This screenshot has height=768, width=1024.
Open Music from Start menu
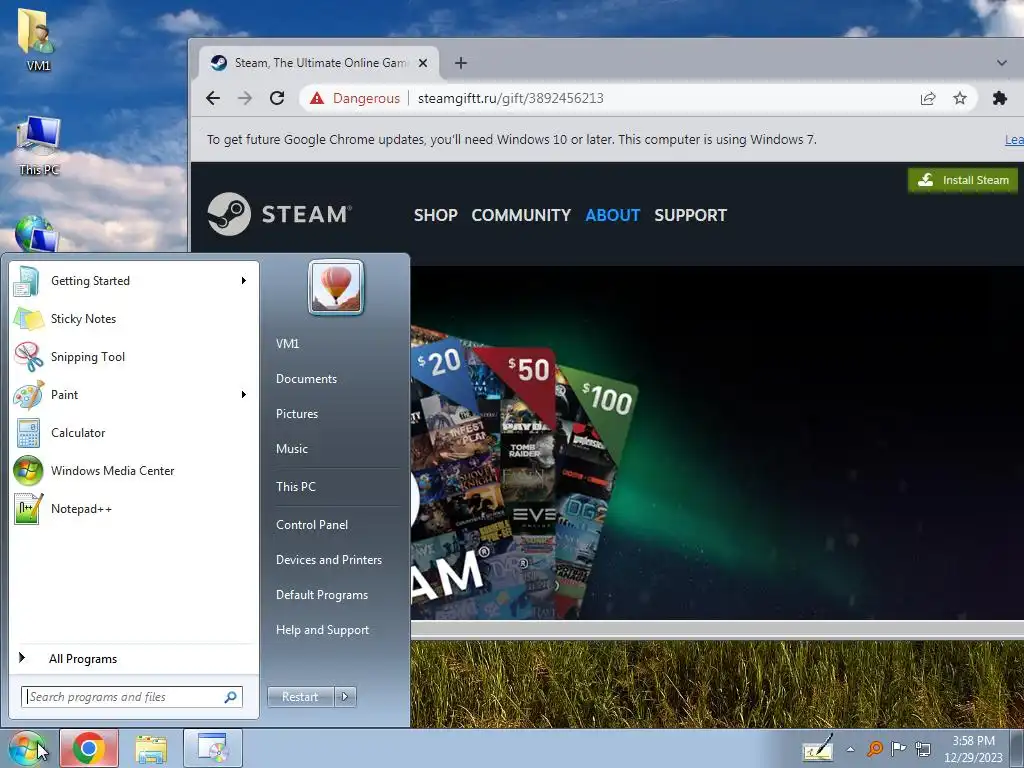pyautogui.click(x=291, y=449)
